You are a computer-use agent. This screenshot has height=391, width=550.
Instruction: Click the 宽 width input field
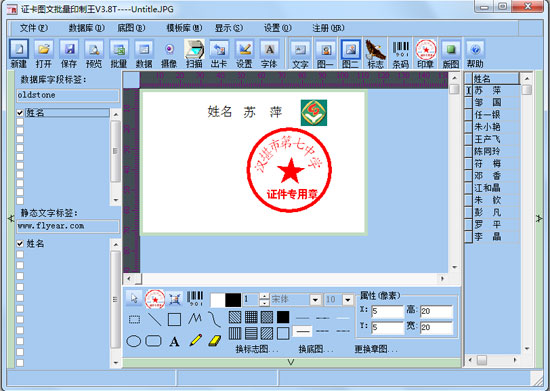pyautogui.click(x=437, y=327)
